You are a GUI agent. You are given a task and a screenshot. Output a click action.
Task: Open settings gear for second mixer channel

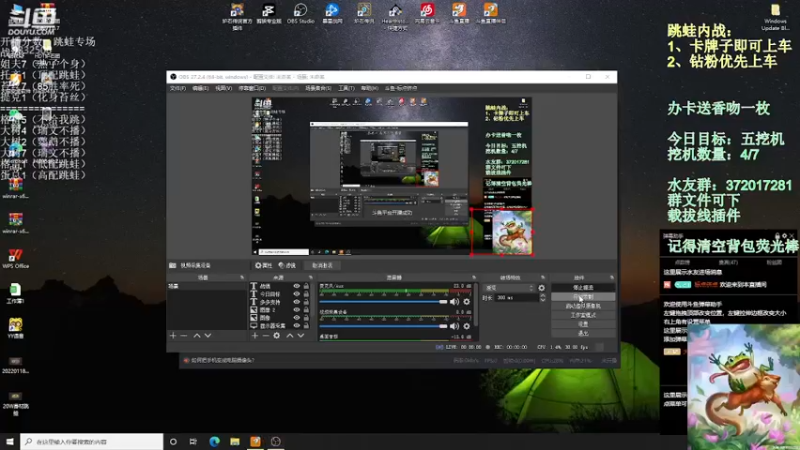tap(466, 326)
